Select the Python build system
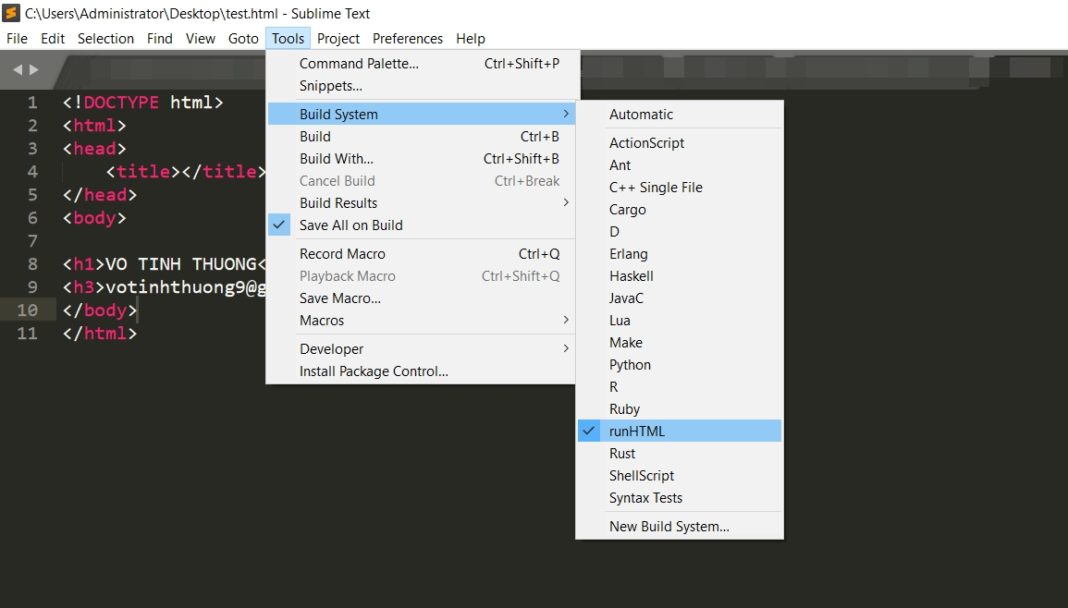The height and width of the screenshot is (608, 1068). tap(629, 364)
